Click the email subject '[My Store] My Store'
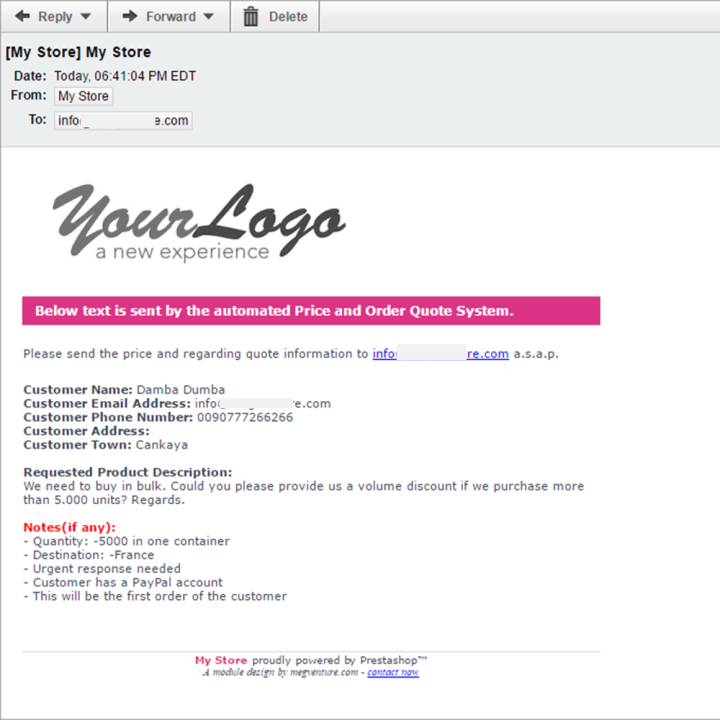The height and width of the screenshot is (720, 720). coord(78,52)
